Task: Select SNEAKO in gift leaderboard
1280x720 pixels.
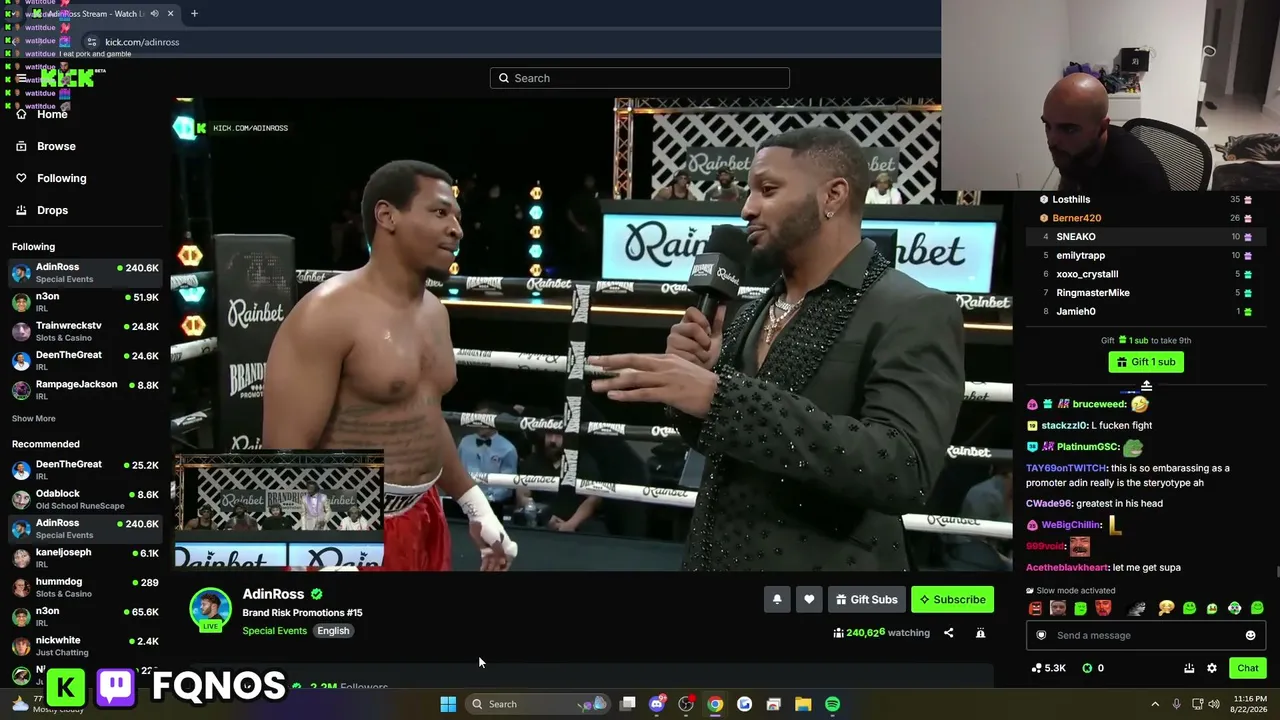Action: click(1146, 237)
